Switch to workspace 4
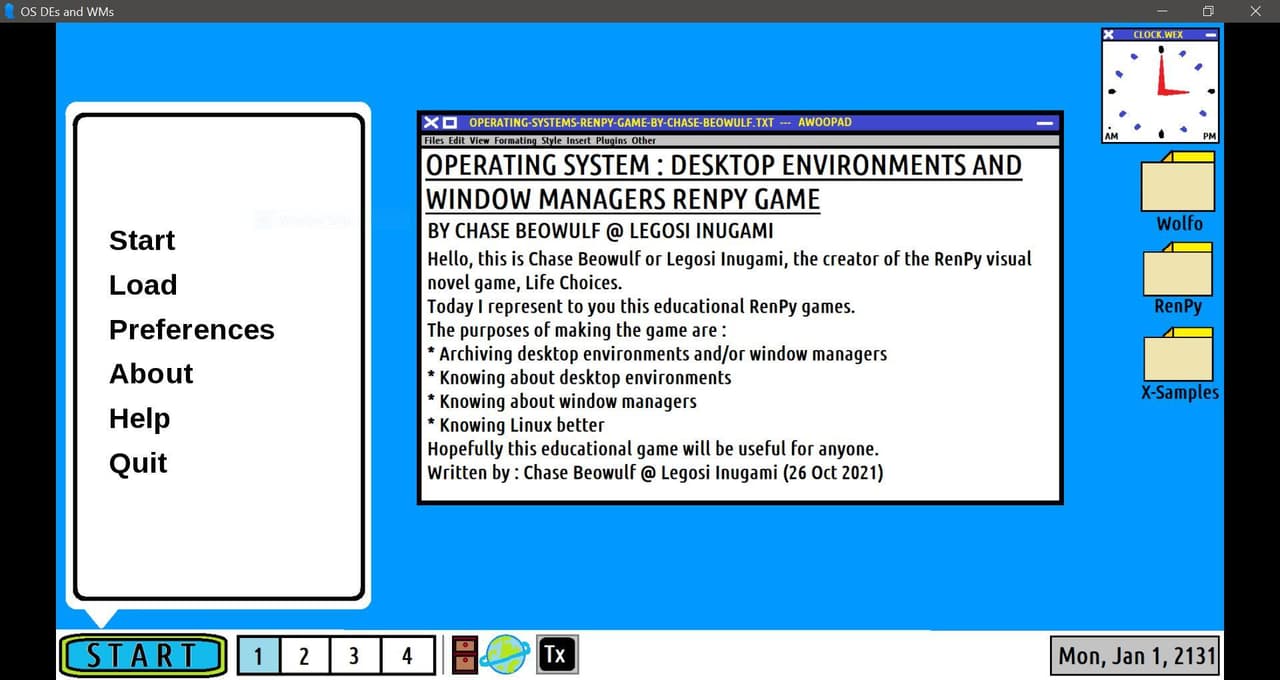The width and height of the screenshot is (1280, 680). (407, 656)
